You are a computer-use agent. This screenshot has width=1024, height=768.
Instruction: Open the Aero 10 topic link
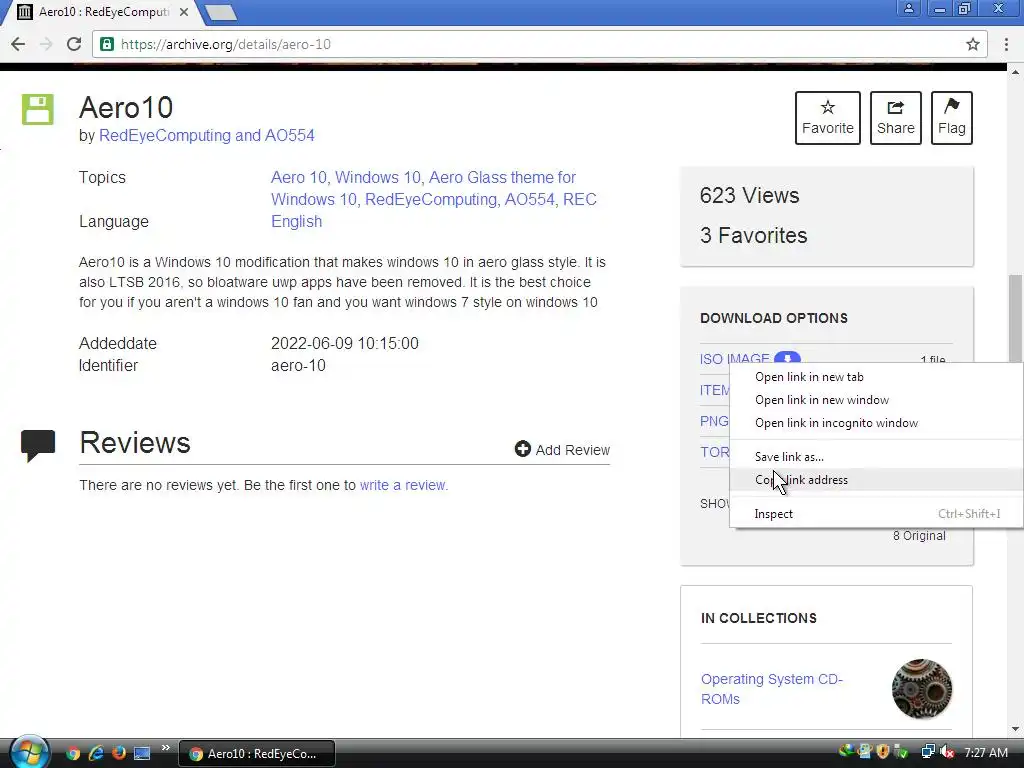coord(299,177)
